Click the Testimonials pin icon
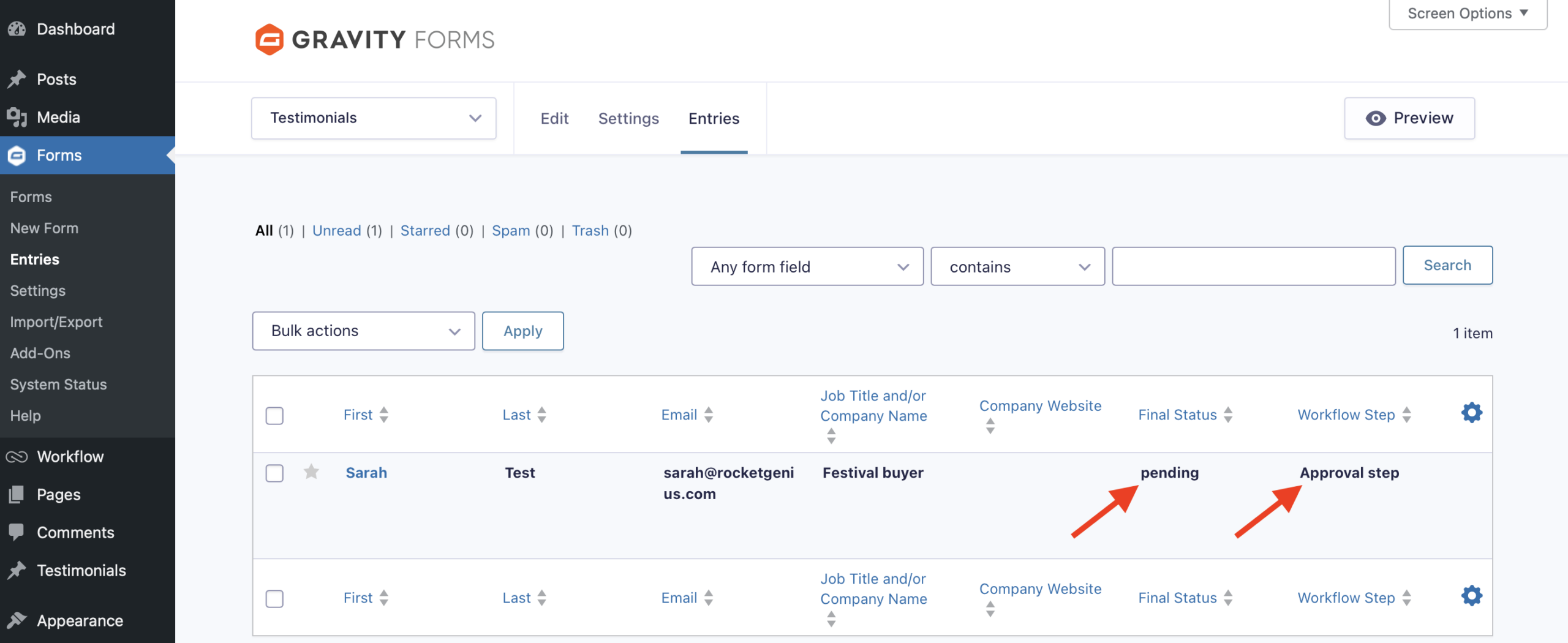 click(17, 570)
